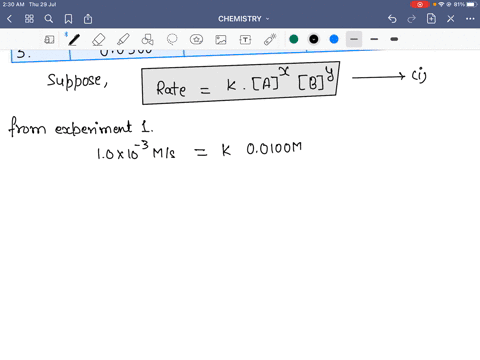Tap the handwritten word 'Suppose,'

pyautogui.click(x=77, y=81)
